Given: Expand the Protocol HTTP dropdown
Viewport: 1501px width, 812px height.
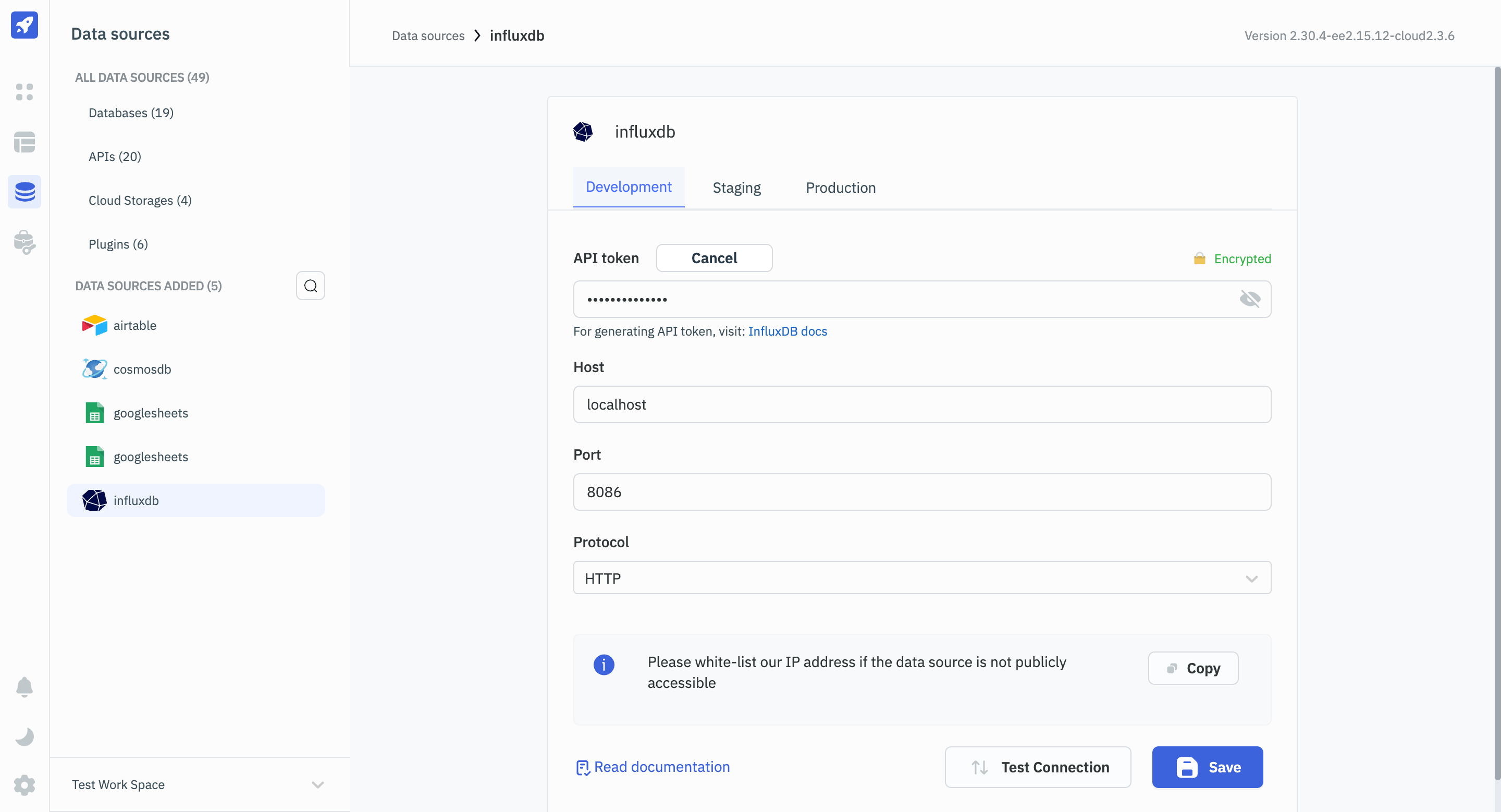Looking at the screenshot, I should coord(921,578).
